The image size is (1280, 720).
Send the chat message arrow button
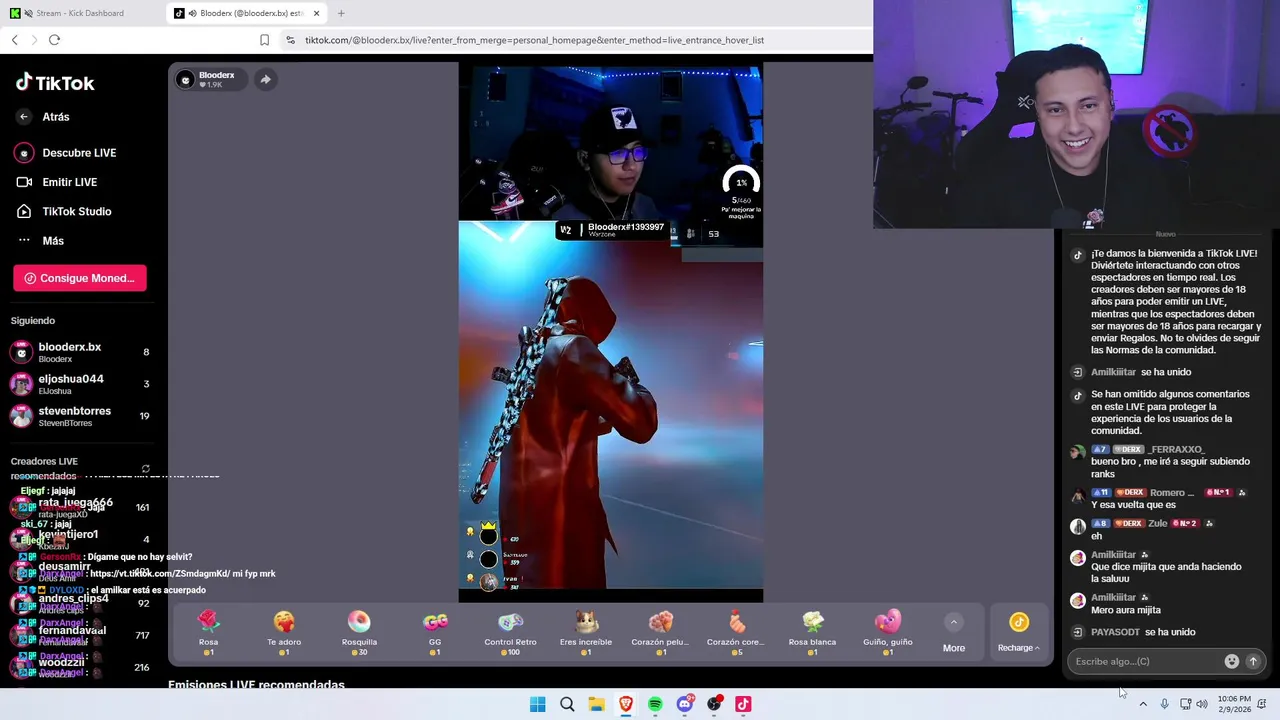pyautogui.click(x=1253, y=661)
